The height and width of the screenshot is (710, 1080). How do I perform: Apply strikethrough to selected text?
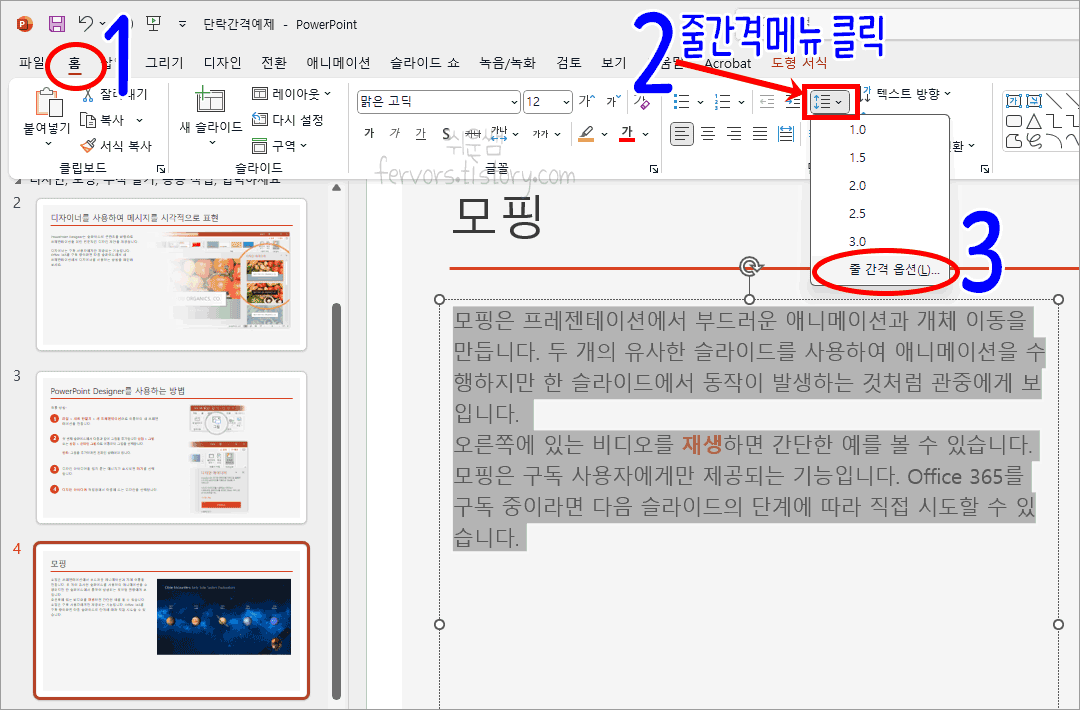pos(446,132)
